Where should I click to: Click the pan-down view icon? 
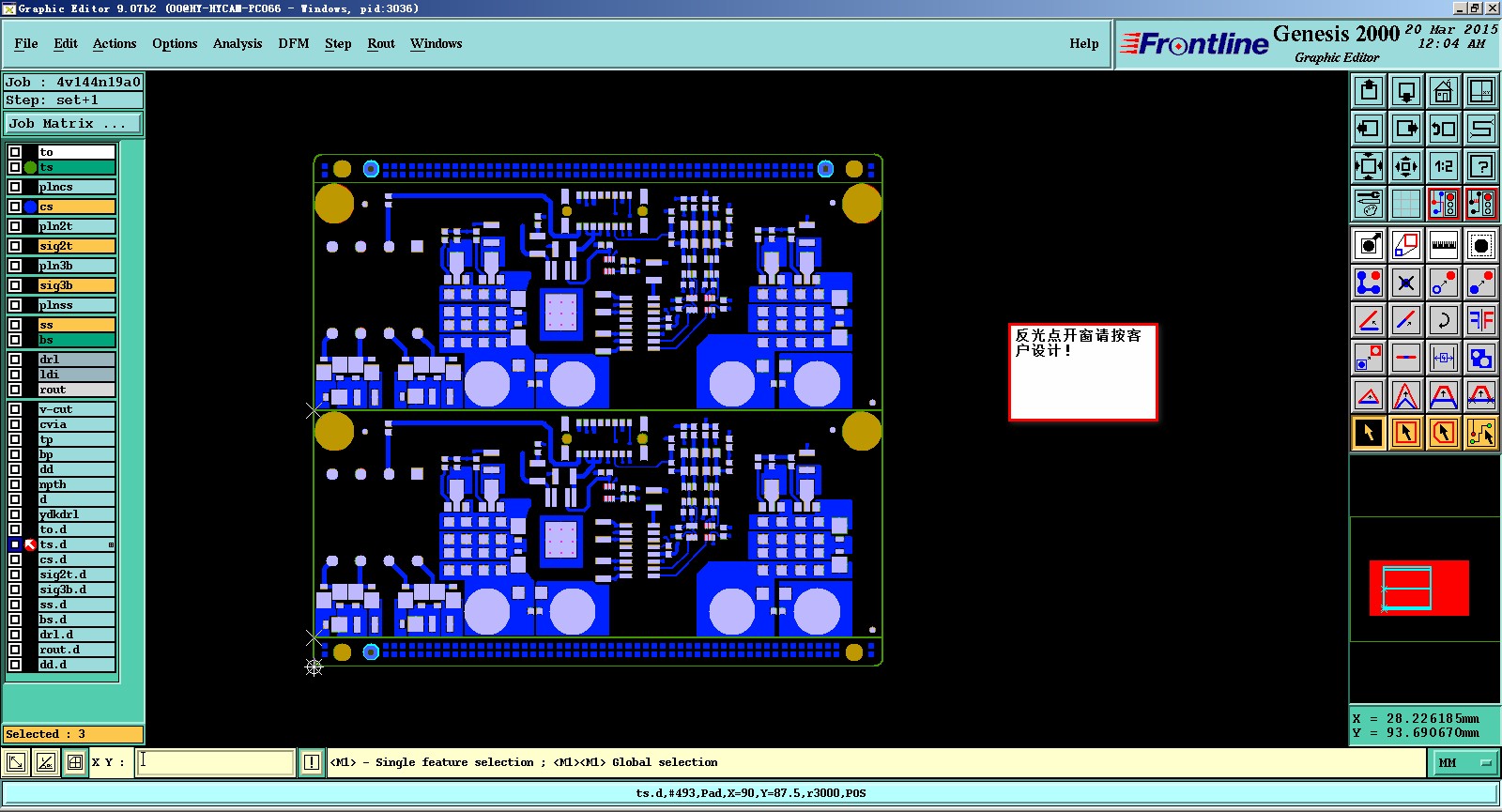[x=1406, y=91]
